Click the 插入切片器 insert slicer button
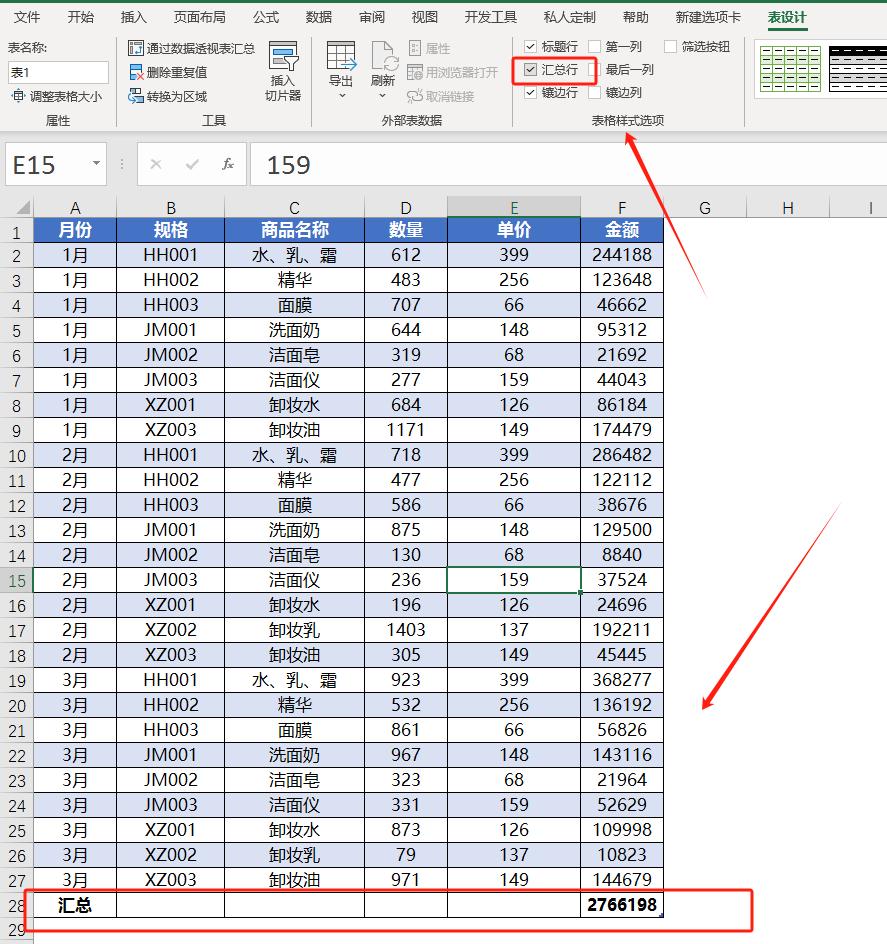This screenshot has width=887, height=944. click(x=283, y=71)
